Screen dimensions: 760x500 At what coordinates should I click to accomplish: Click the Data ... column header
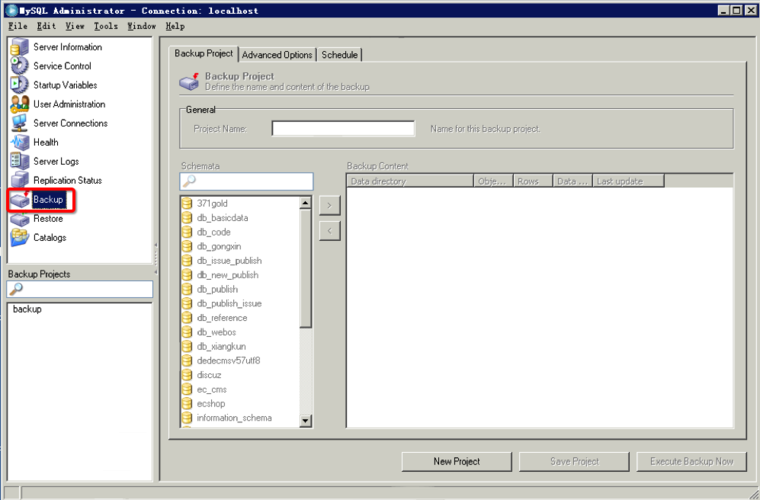tap(573, 181)
